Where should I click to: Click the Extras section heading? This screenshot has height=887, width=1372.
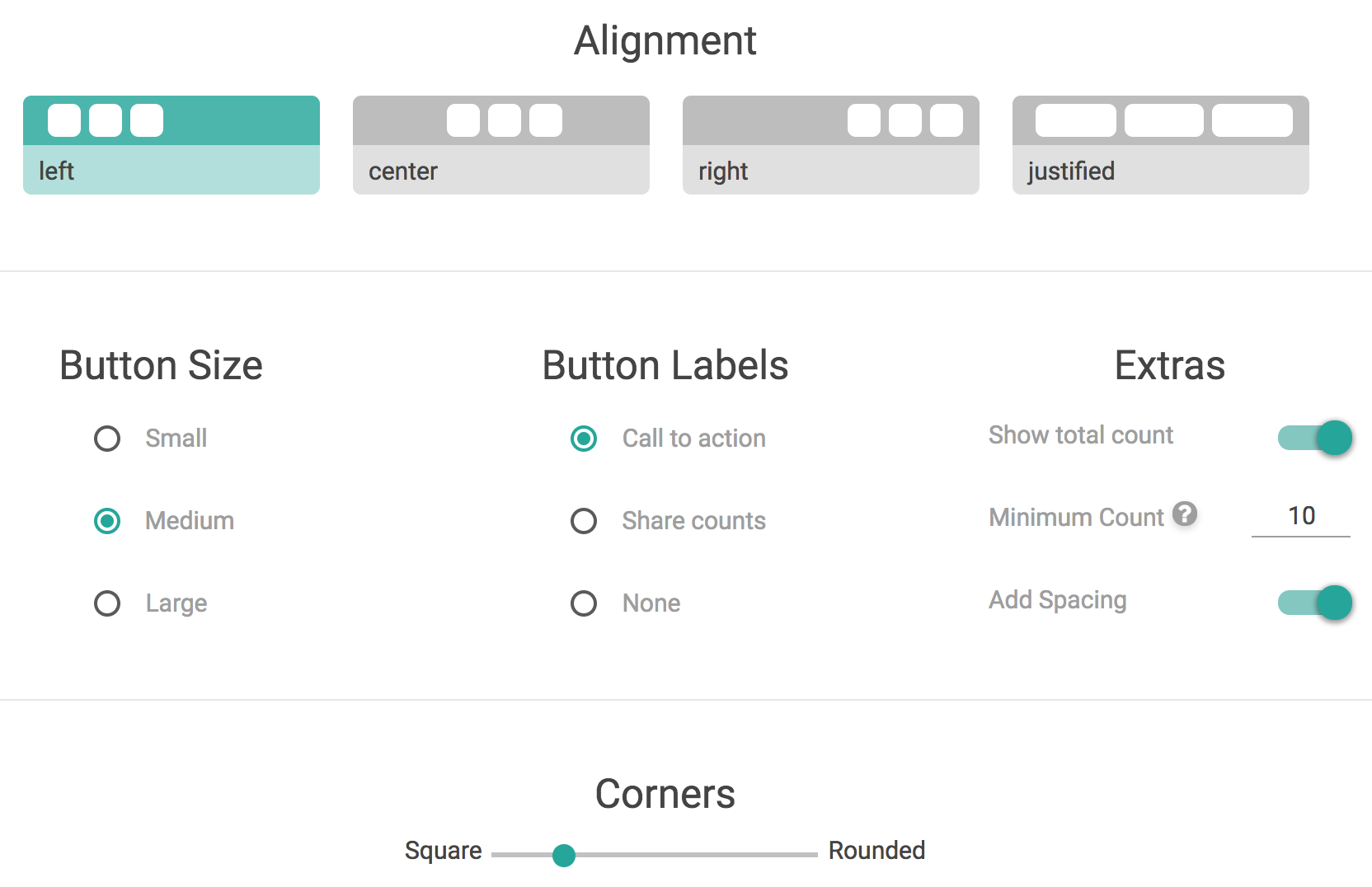coord(1169,365)
